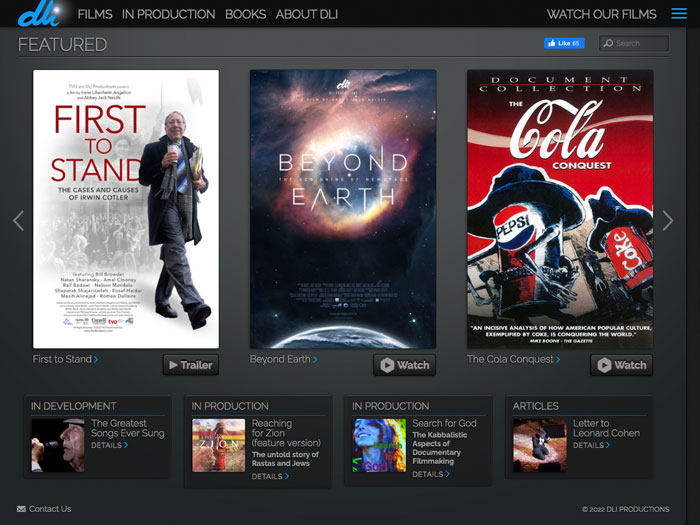Open the First to Stand poster
The width and height of the screenshot is (700, 525).
(x=126, y=209)
